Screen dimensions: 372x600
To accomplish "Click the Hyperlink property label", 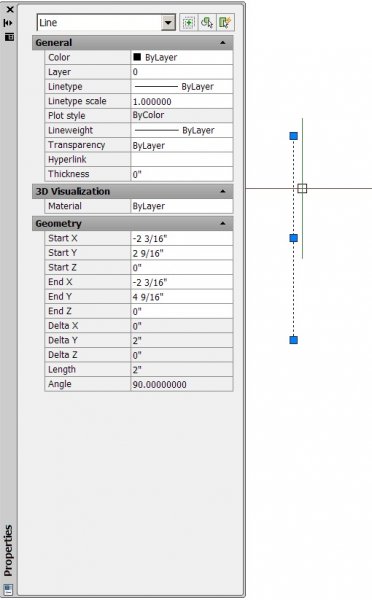I will (x=67, y=159).
